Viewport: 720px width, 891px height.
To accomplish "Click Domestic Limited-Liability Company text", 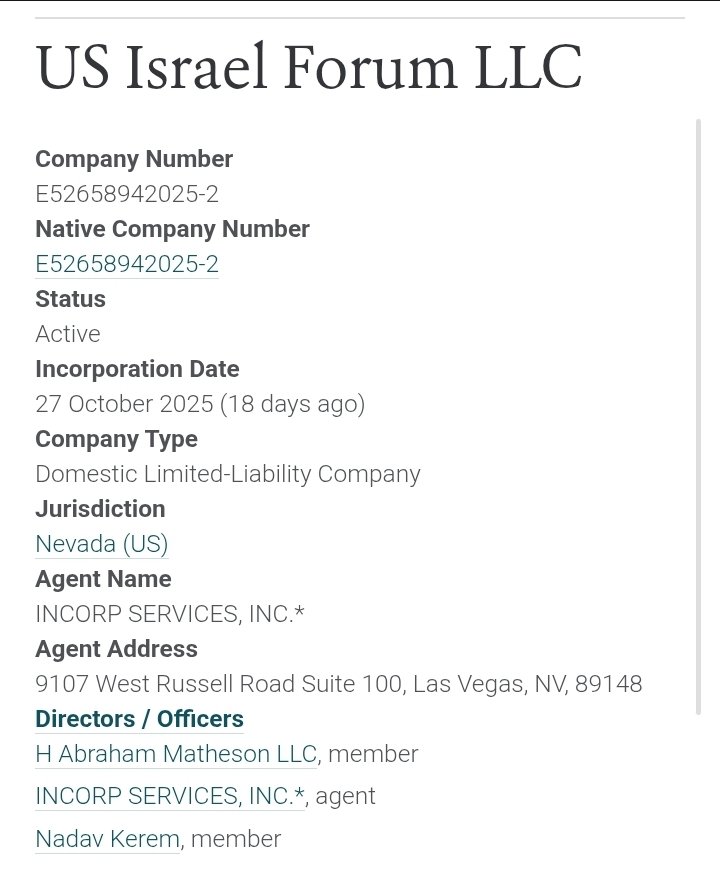I will pos(228,474).
